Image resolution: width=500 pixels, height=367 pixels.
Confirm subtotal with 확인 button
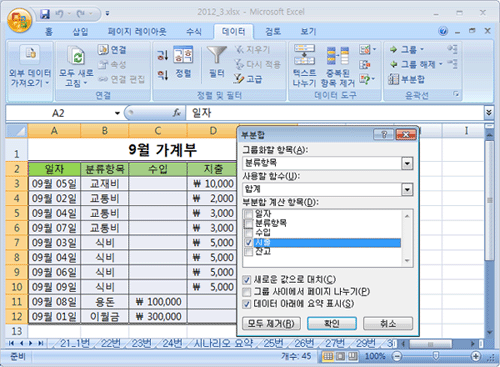coord(332,323)
